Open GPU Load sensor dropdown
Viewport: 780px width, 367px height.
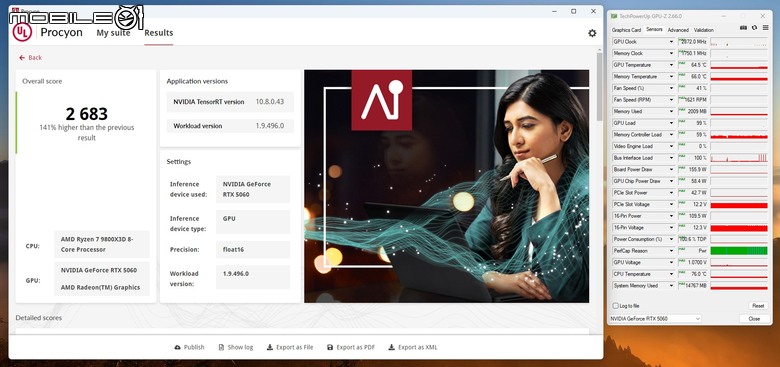672,123
